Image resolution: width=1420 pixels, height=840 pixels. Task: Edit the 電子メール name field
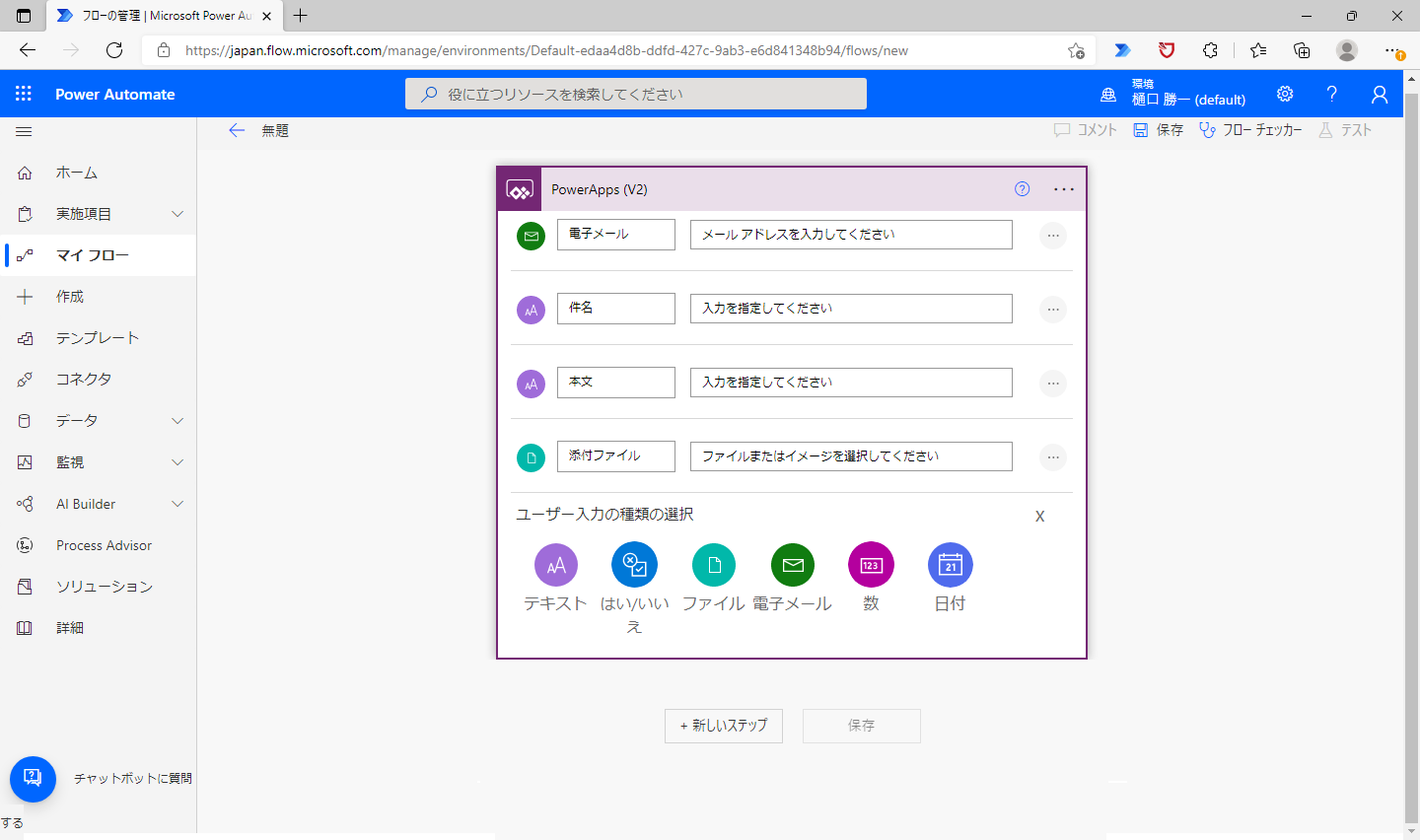[616, 235]
